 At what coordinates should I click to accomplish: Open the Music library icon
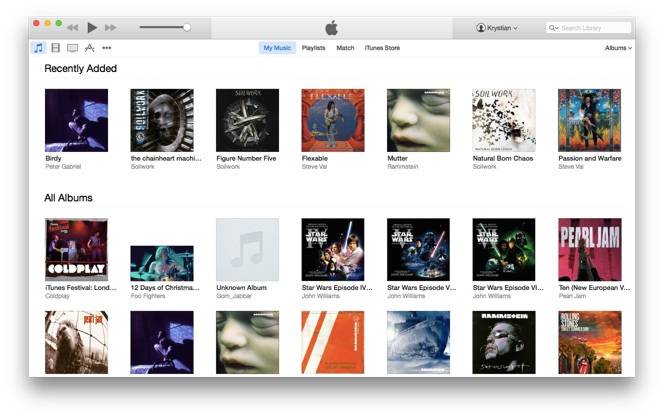(39, 48)
